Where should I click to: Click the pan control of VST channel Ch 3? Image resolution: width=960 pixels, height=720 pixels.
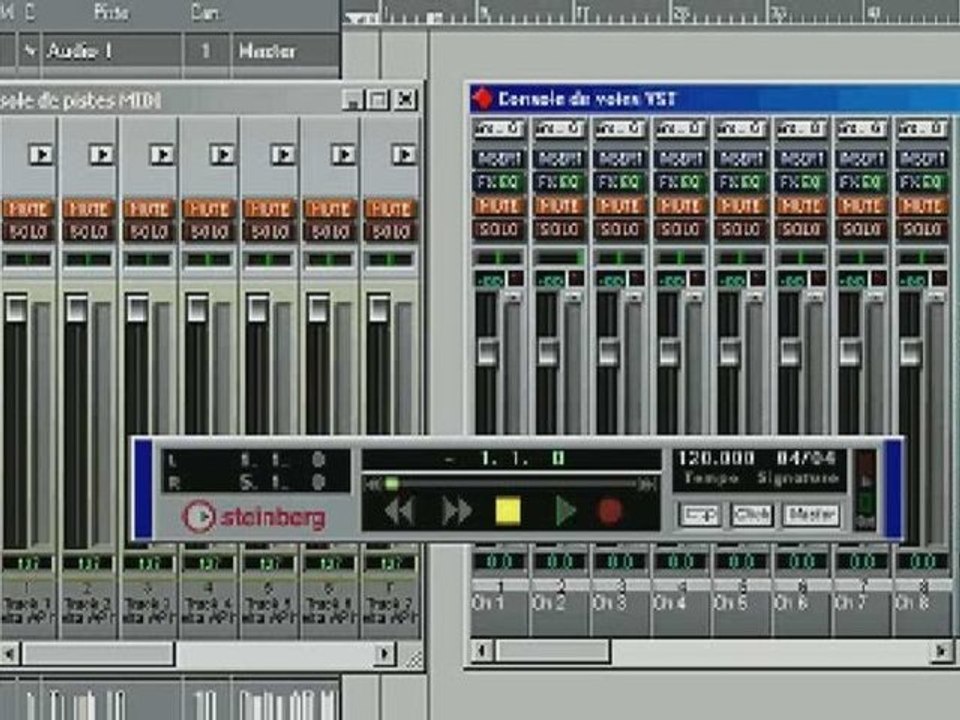(620, 258)
